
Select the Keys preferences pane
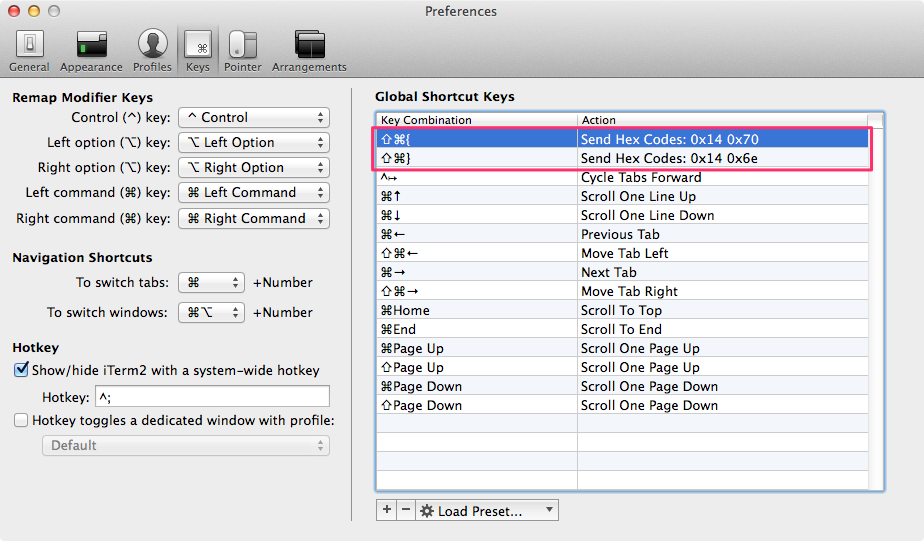pyautogui.click(x=198, y=51)
